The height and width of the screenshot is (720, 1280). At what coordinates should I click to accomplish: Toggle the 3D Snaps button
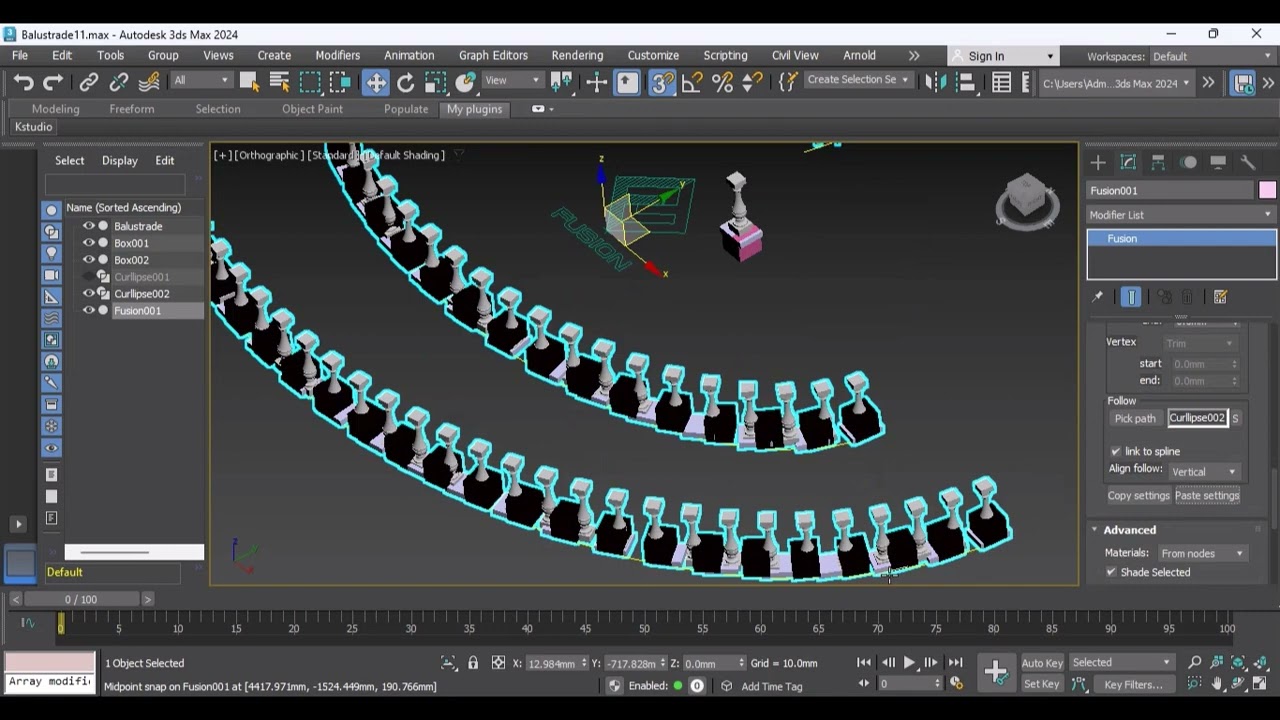[x=662, y=83]
